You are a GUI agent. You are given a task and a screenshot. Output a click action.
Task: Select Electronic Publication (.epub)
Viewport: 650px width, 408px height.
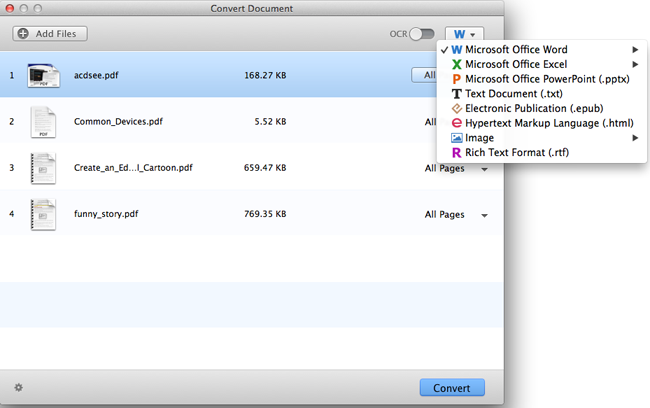pyautogui.click(x=541, y=109)
